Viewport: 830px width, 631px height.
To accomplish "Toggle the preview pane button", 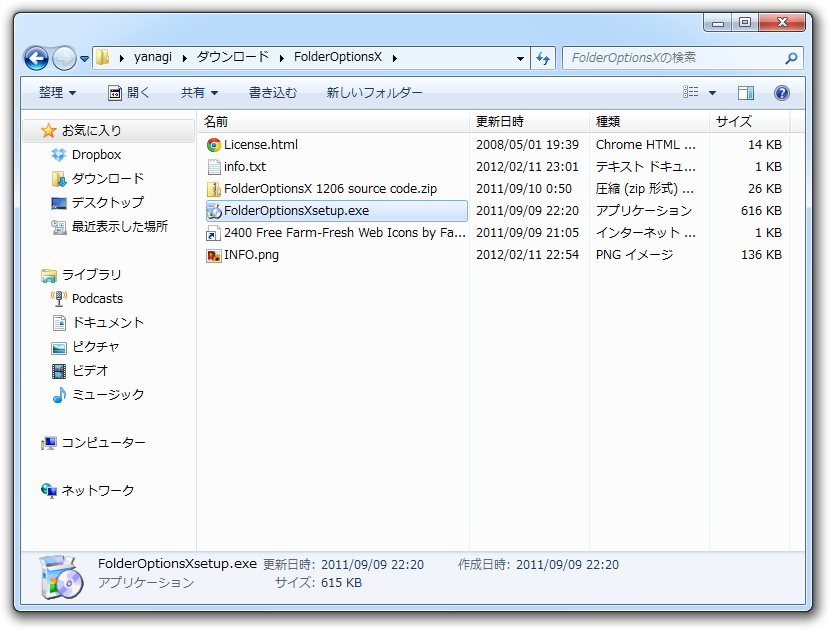I will (x=745, y=93).
